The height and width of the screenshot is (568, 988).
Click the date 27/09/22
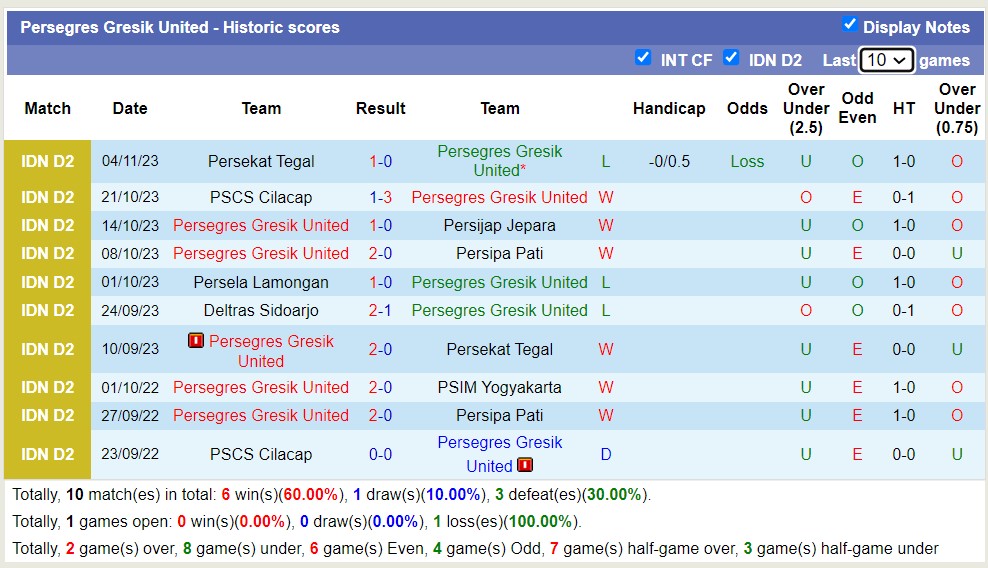click(130, 415)
